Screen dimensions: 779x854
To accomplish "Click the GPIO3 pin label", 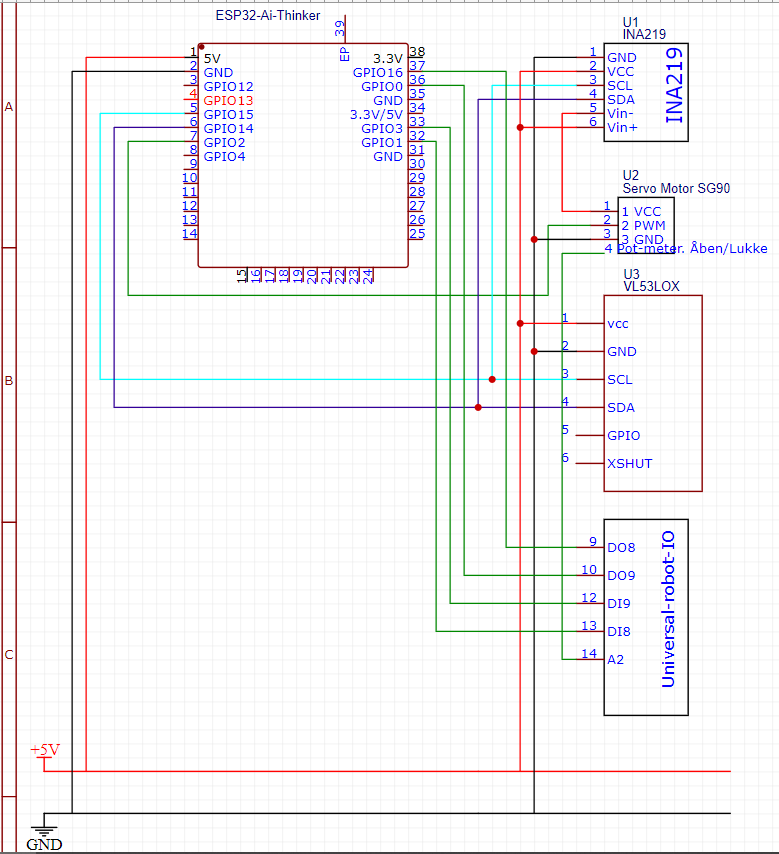I will [382, 129].
